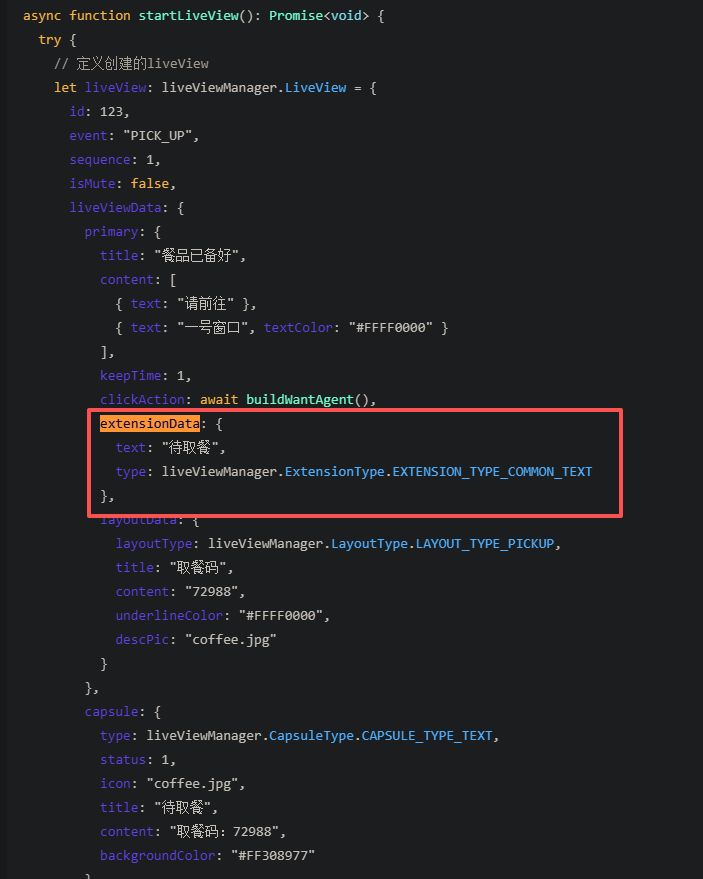The image size is (703, 879).
Task: Click the liveViewData property key
Action: pyautogui.click(x=115, y=208)
